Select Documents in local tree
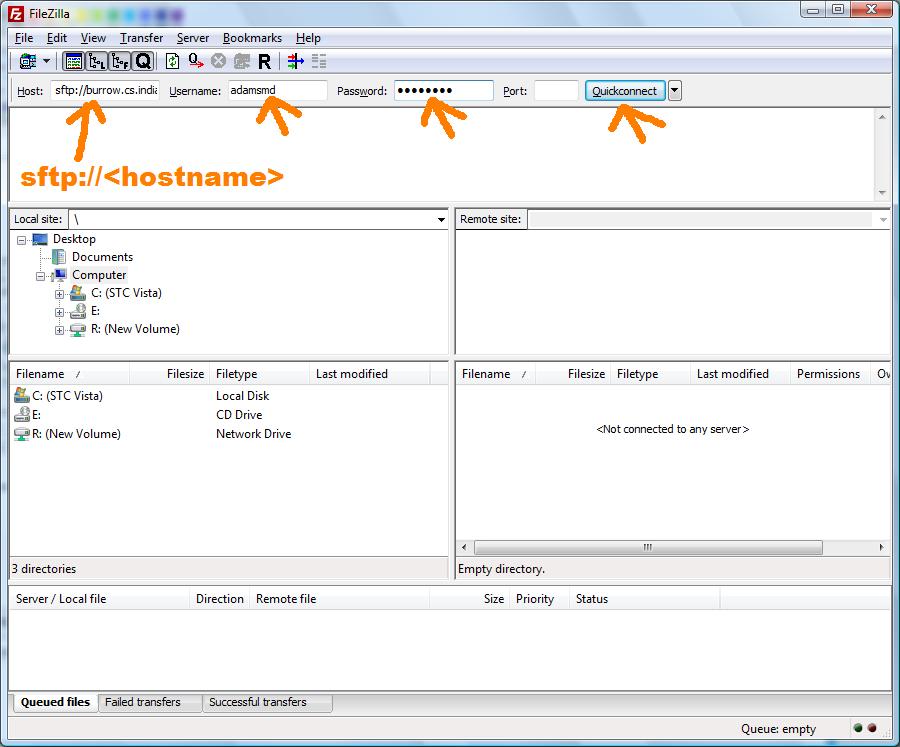 pos(102,257)
